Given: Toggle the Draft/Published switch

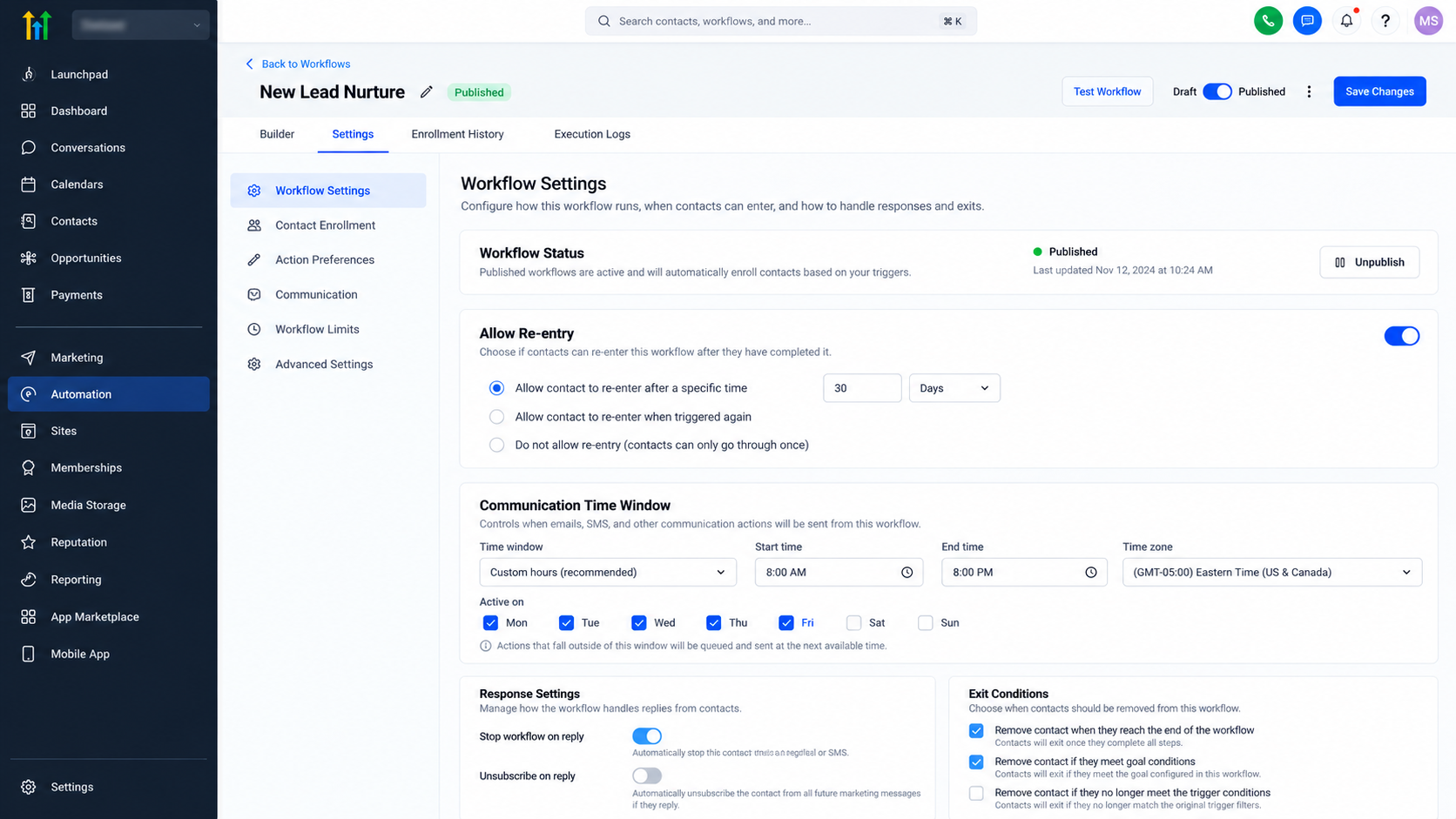Looking at the screenshot, I should pyautogui.click(x=1217, y=91).
